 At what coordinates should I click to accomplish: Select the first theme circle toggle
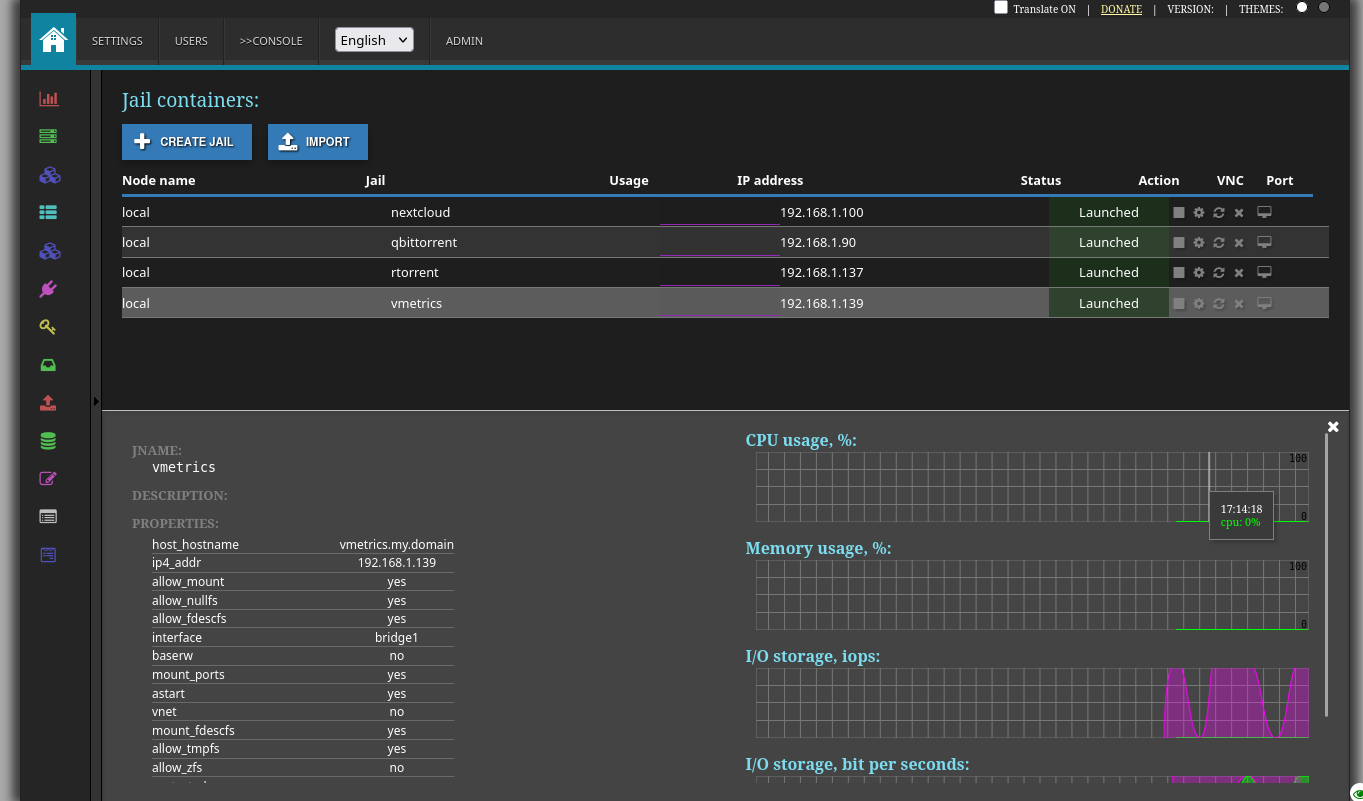[x=1301, y=8]
